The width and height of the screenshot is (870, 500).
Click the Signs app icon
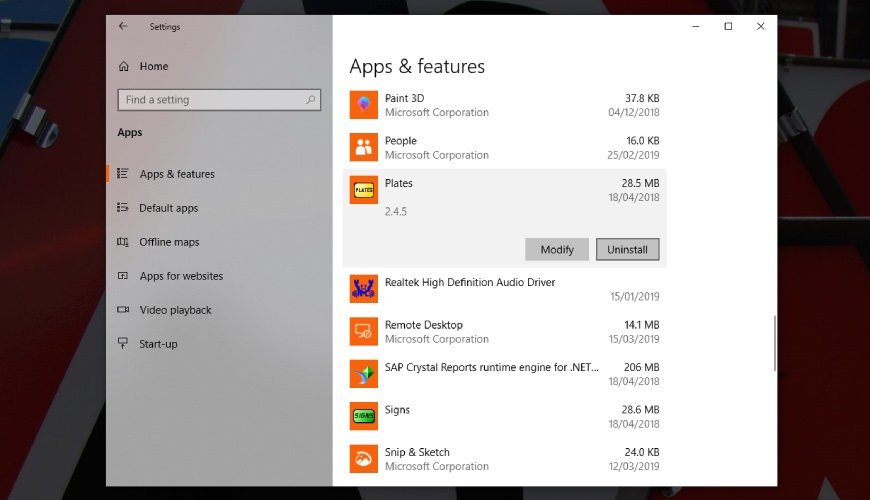[x=363, y=416]
